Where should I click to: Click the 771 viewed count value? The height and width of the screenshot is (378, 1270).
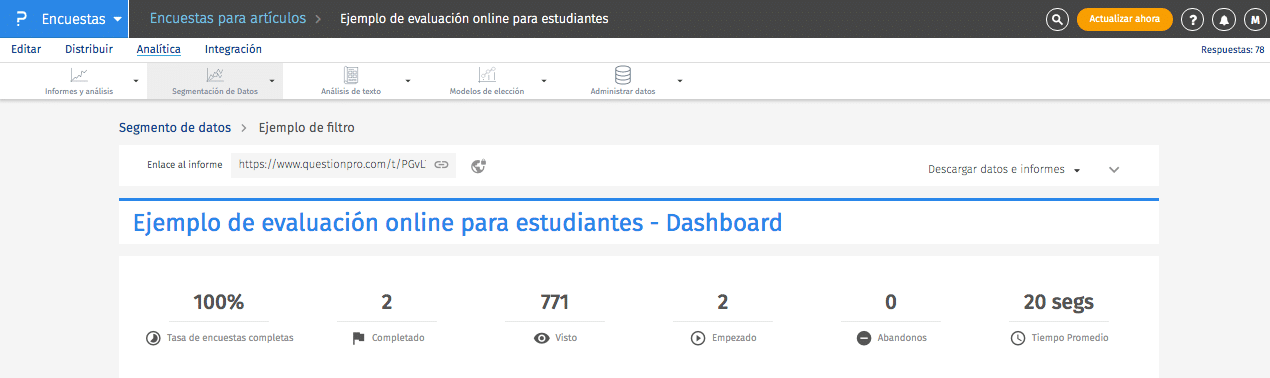pos(554,302)
